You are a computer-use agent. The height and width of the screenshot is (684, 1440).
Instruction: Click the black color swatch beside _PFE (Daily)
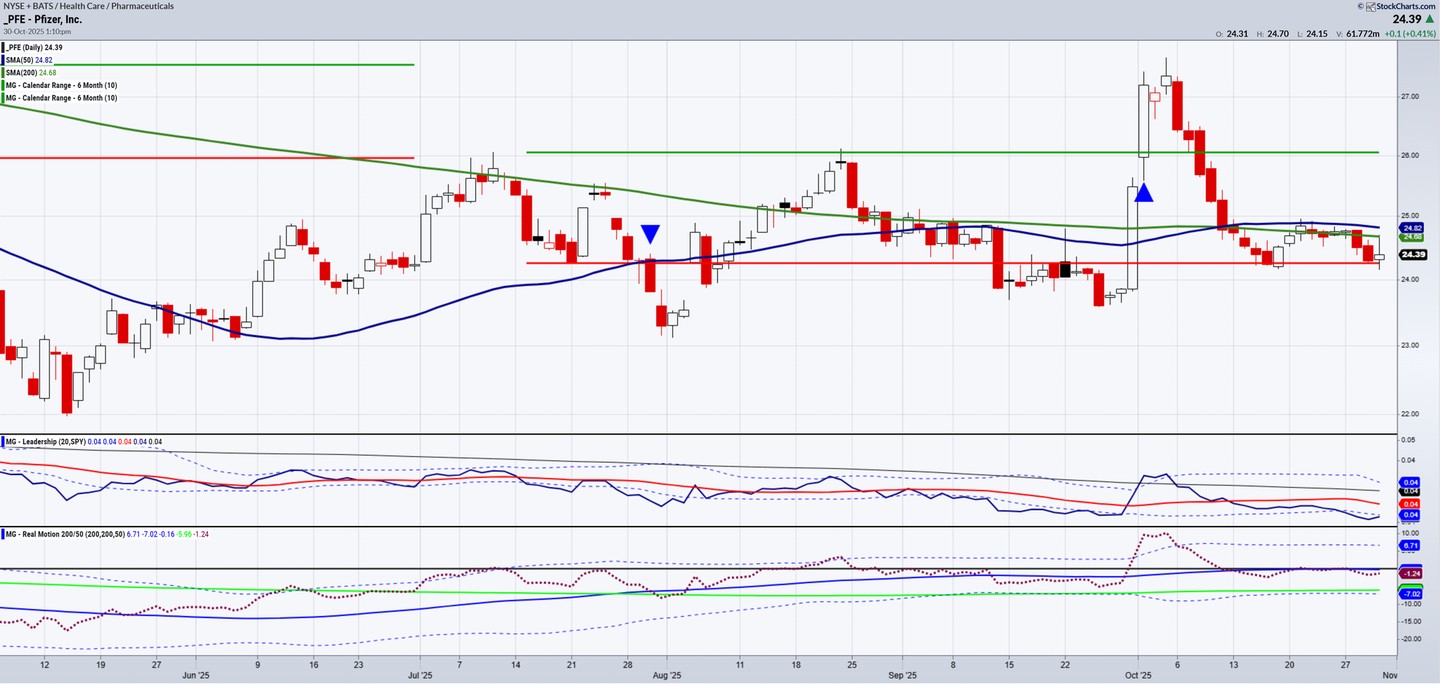point(4,47)
